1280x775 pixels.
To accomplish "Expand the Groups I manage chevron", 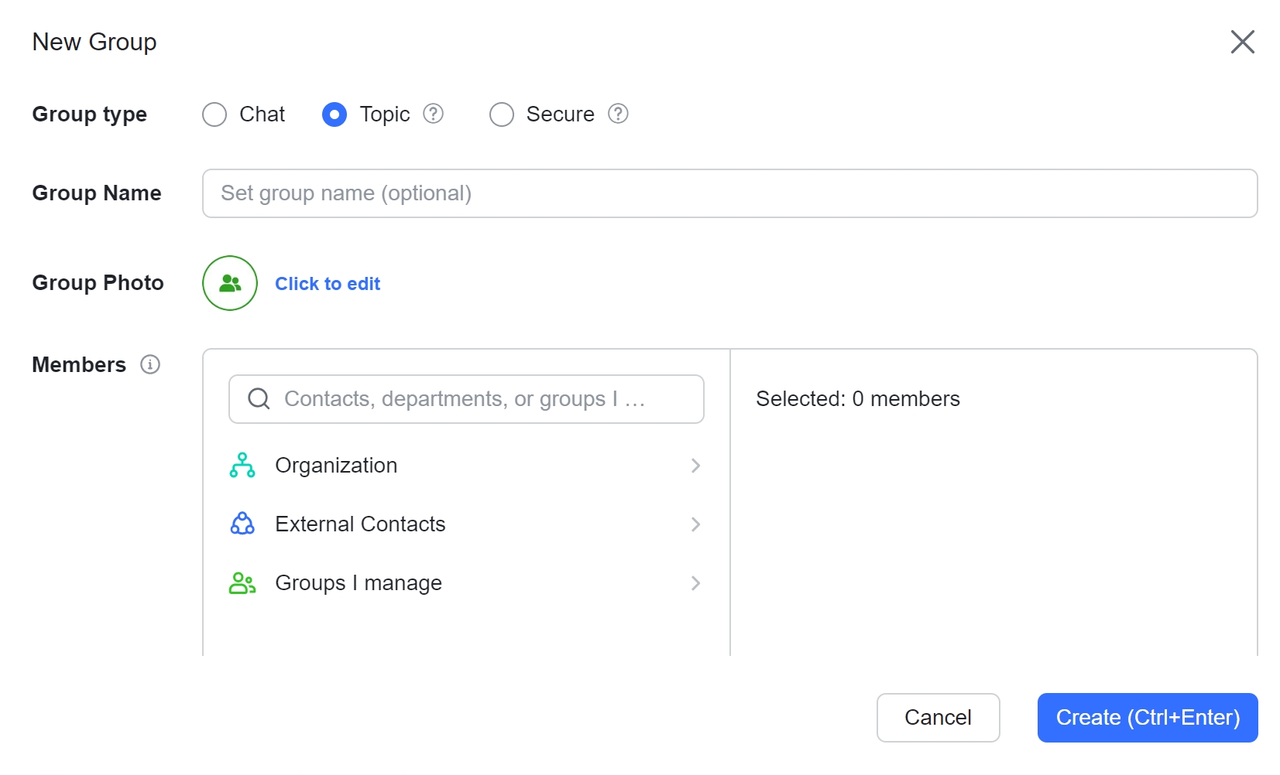I will (x=696, y=583).
